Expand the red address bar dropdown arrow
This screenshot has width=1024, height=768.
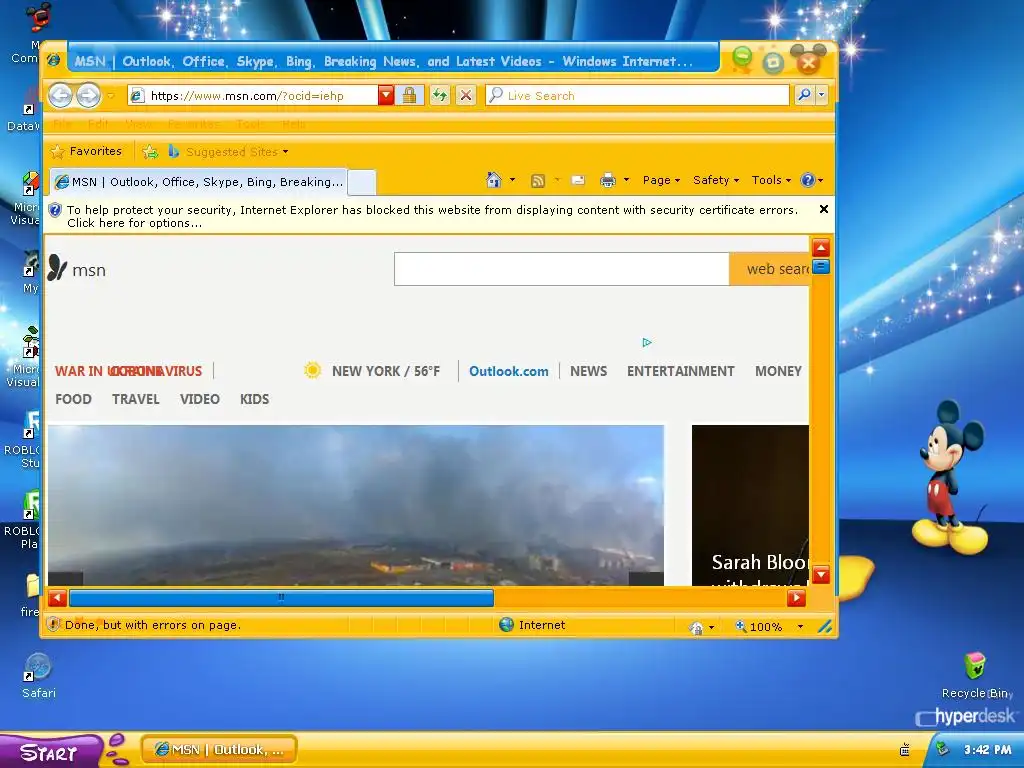click(386, 95)
